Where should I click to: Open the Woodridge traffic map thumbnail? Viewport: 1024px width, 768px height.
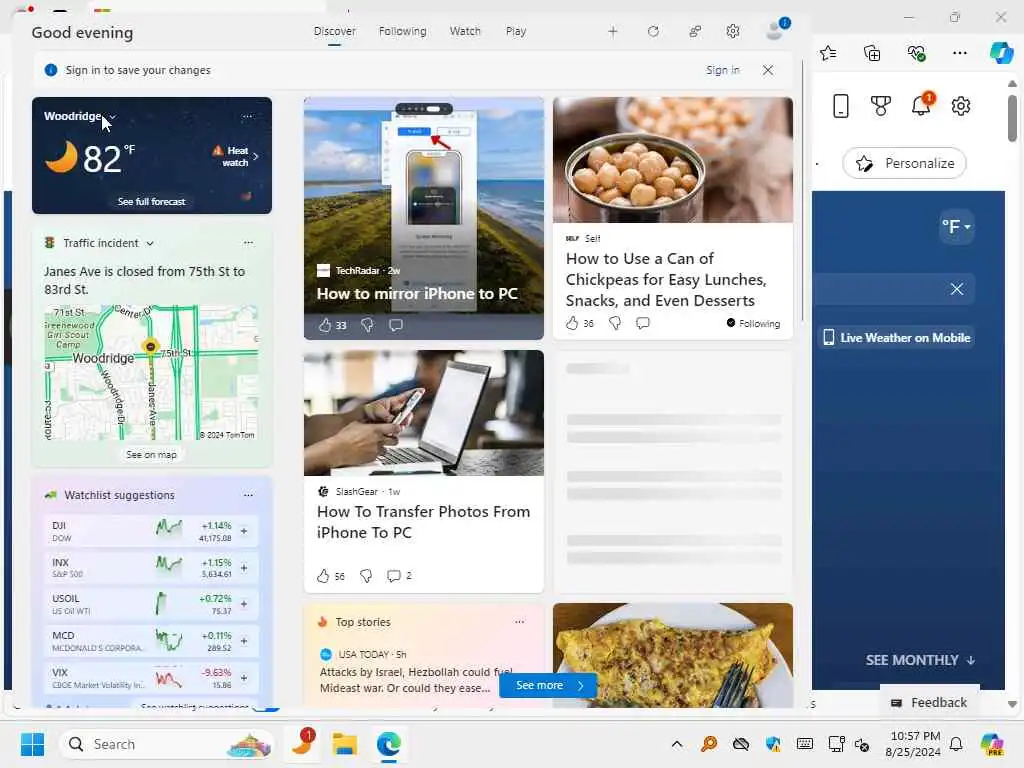(152, 372)
